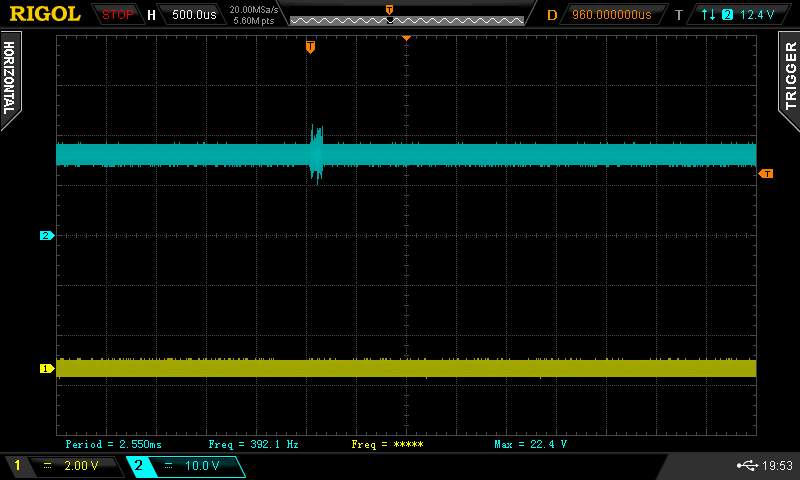This screenshot has width=800, height=480.
Task: Click the trigger edge slope icon
Action: [x=709, y=15]
